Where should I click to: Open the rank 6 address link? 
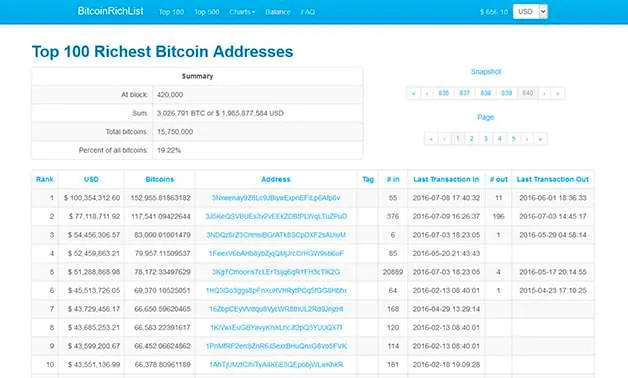(x=276, y=290)
